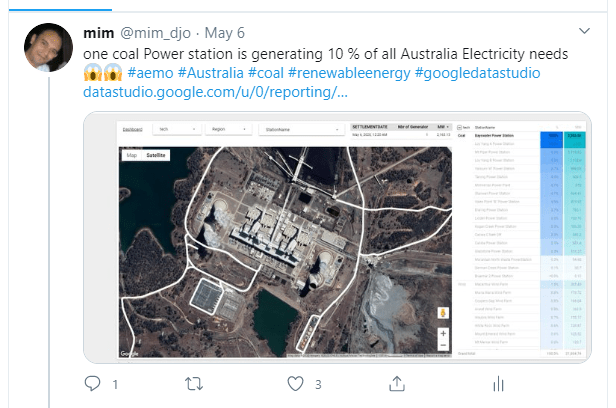Click the #googledatastudio hashtag
Image resolution: width=616 pixels, height=408 pixels.
pyautogui.click(x=470, y=73)
